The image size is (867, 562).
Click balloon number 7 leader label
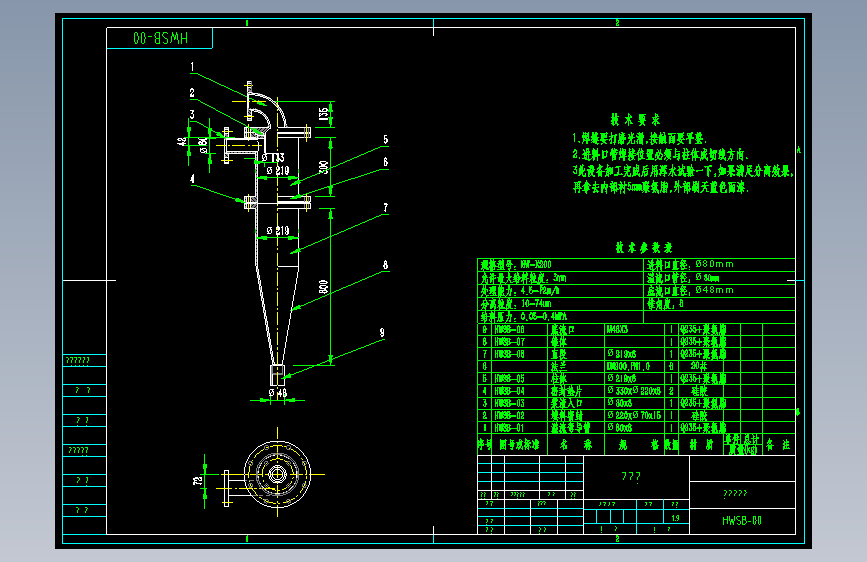coord(385,208)
